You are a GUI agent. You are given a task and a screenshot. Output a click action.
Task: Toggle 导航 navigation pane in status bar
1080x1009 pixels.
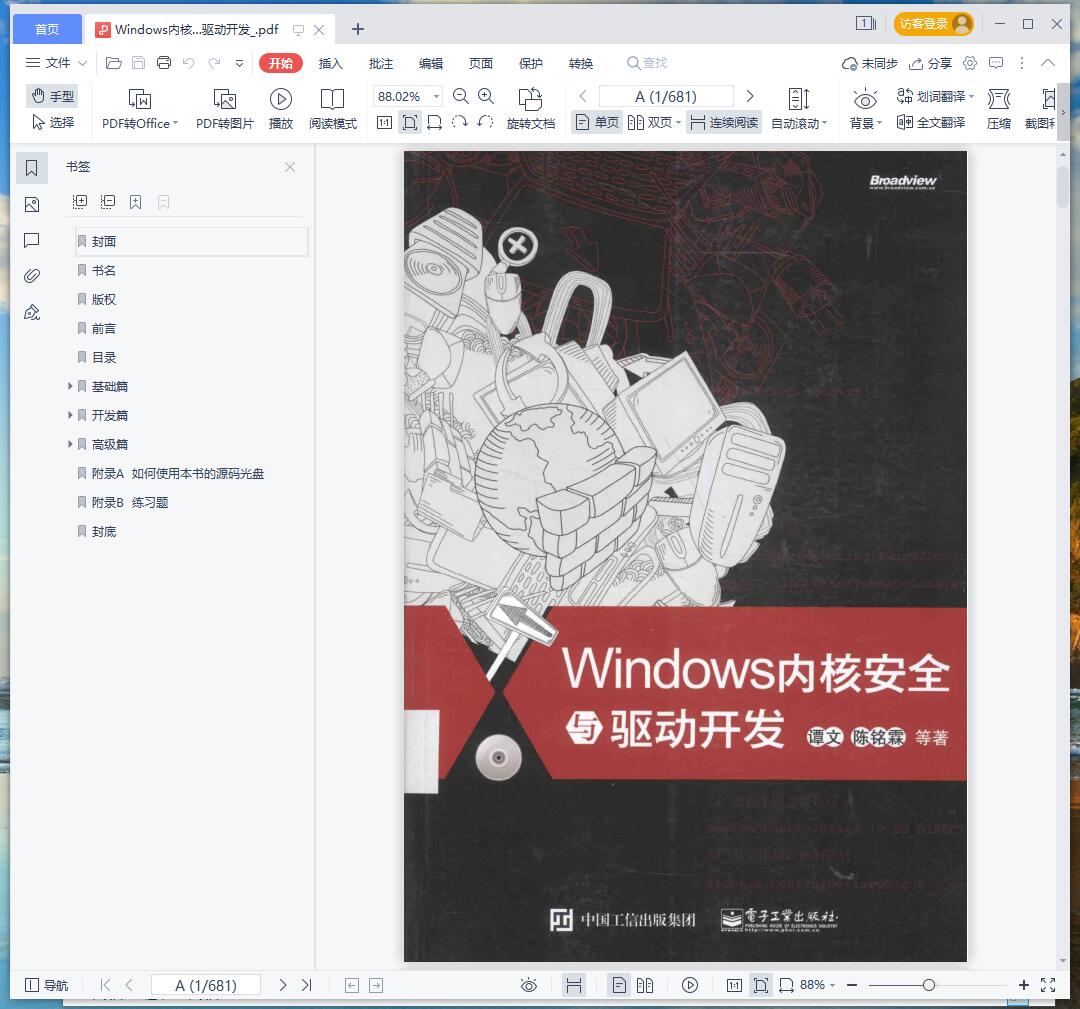click(x=46, y=985)
